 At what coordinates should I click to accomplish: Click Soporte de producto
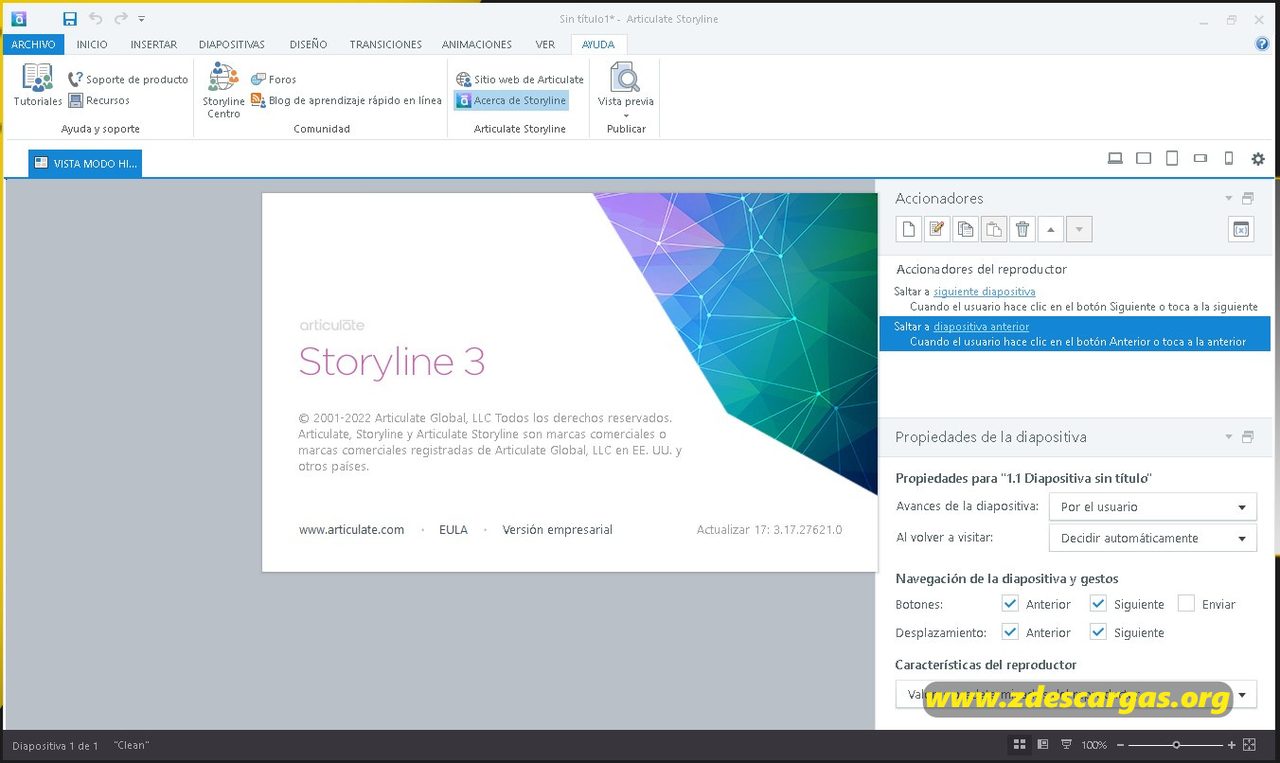point(128,79)
